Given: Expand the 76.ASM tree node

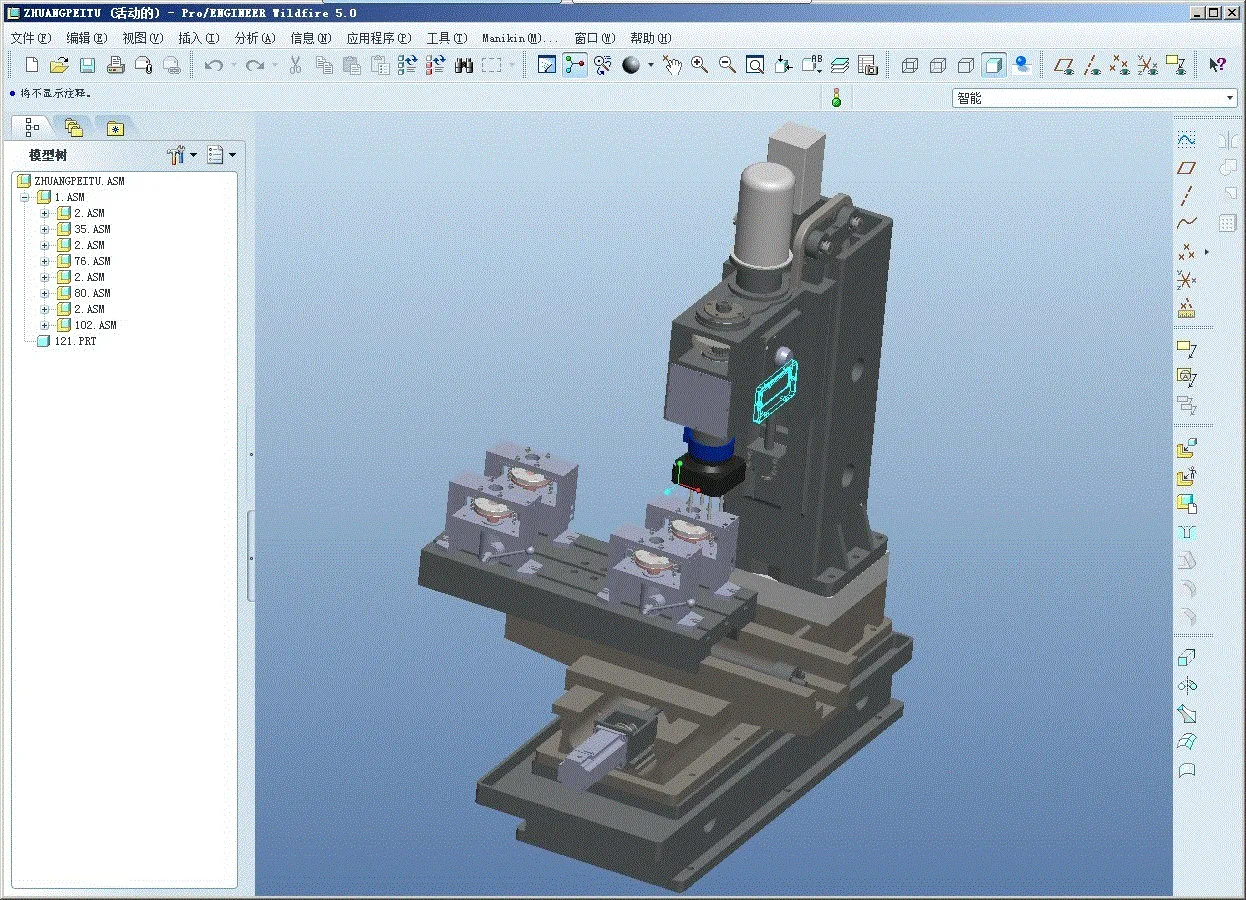Looking at the screenshot, I should [x=45, y=261].
